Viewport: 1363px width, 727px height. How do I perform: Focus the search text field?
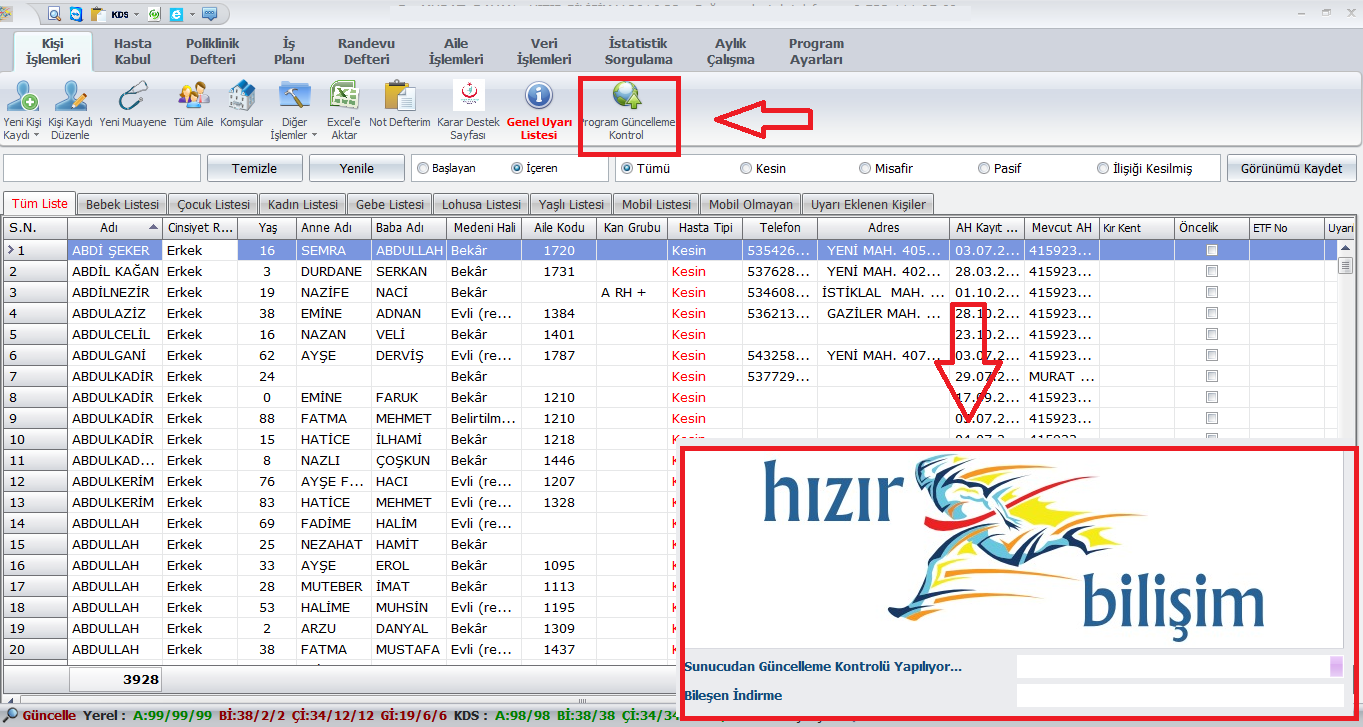pyautogui.click(x=102, y=168)
